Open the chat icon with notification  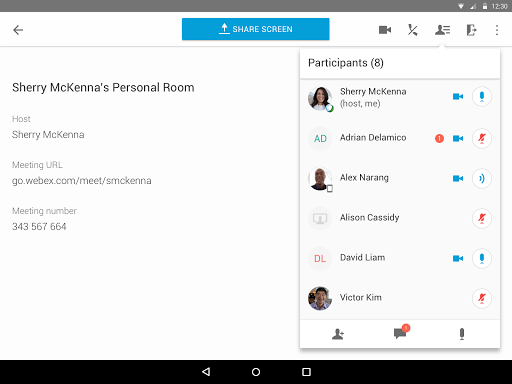pos(401,332)
